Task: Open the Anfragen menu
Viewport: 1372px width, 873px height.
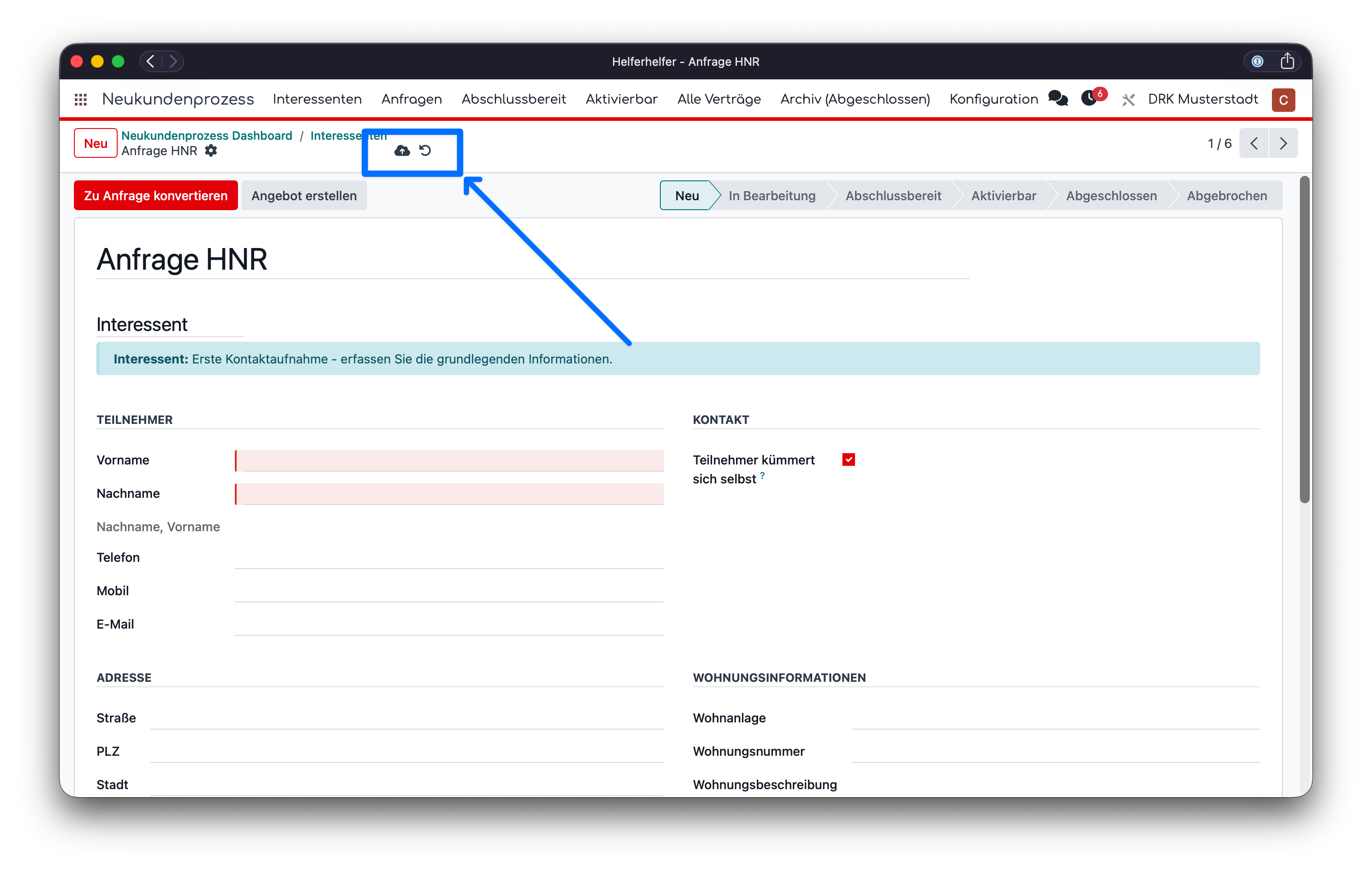Action: [412, 99]
